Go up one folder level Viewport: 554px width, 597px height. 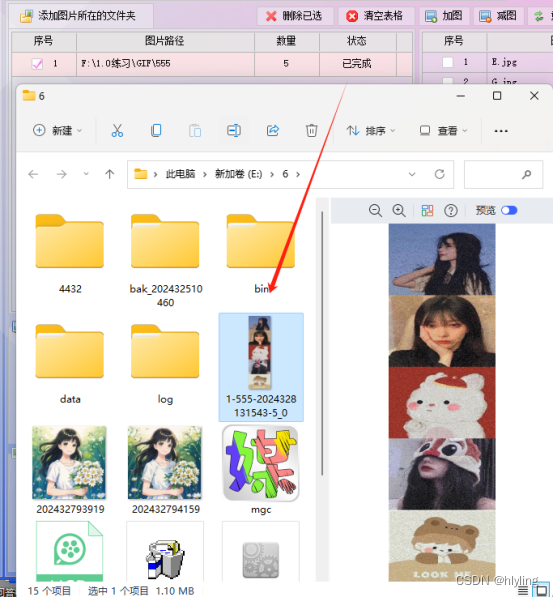(110, 174)
